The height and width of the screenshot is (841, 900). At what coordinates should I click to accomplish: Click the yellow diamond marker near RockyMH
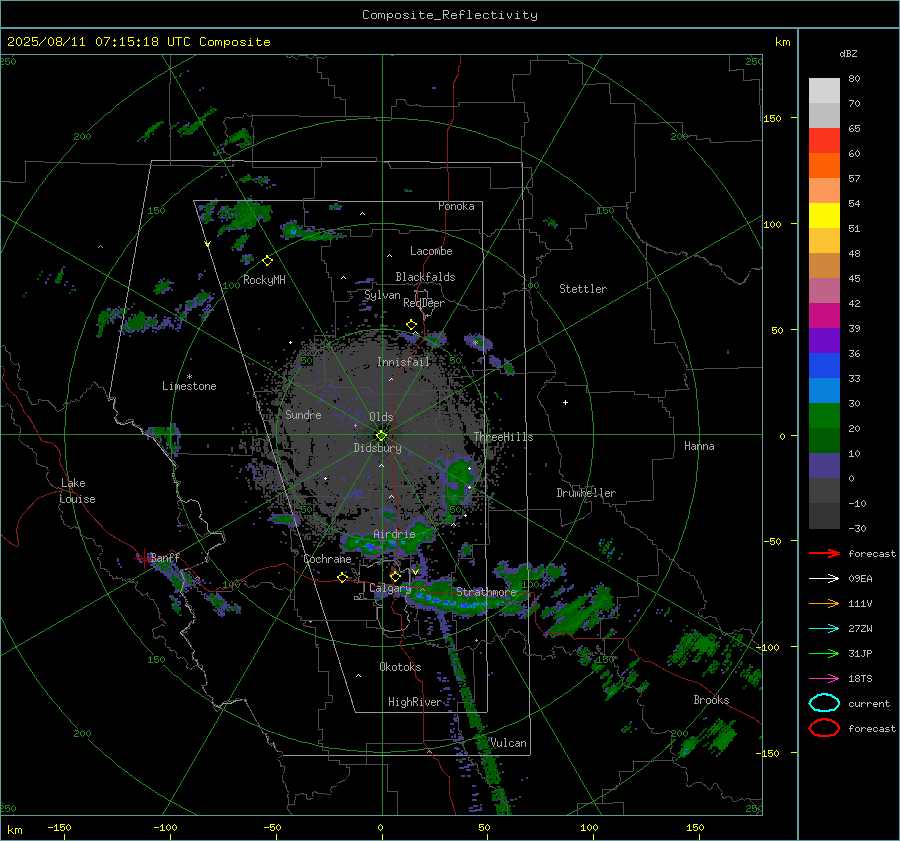tap(267, 261)
